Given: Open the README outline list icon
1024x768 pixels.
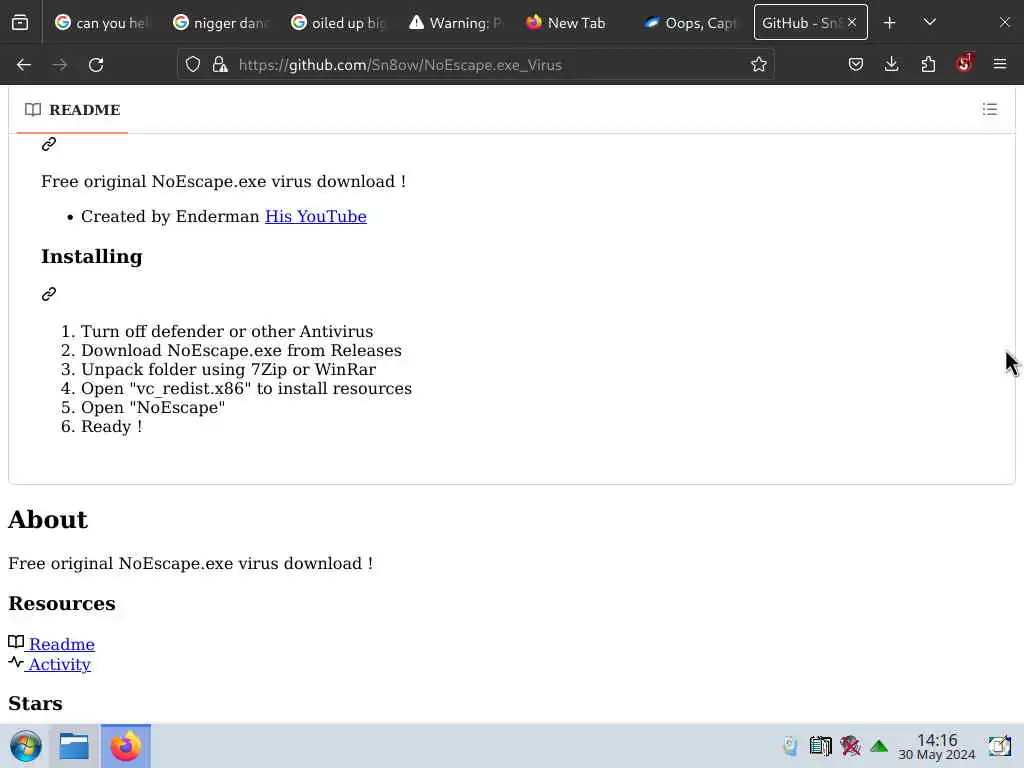Looking at the screenshot, I should pos(989,109).
